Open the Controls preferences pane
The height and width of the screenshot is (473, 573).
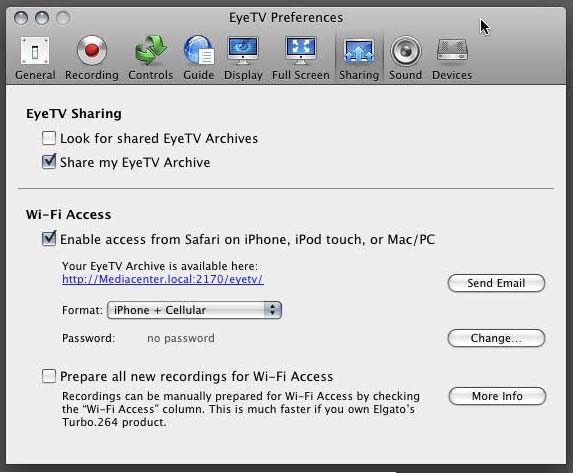(x=151, y=58)
